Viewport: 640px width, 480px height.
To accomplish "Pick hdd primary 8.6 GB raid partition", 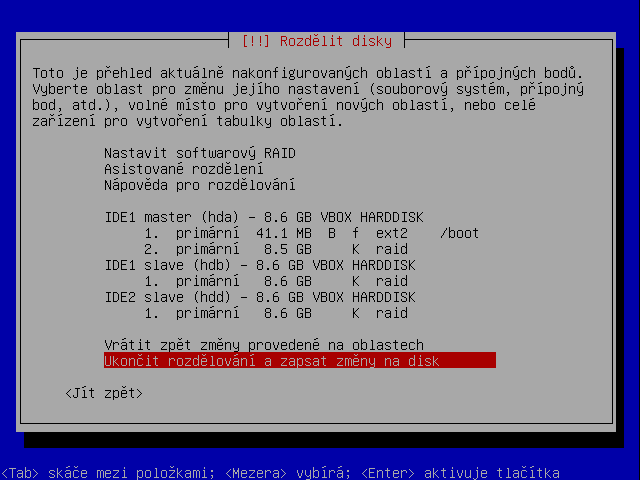I will pyautogui.click(x=276, y=313).
